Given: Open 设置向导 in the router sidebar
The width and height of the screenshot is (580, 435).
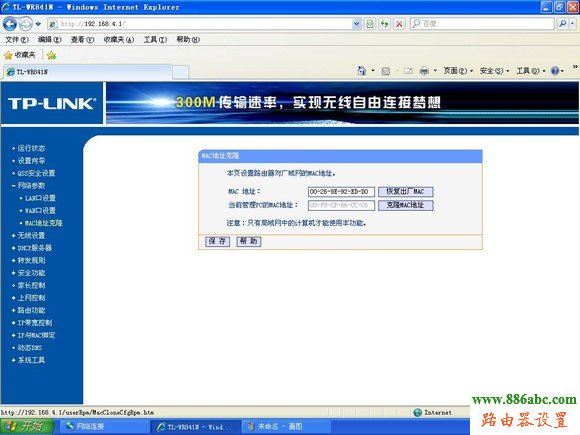Looking at the screenshot, I should pyautogui.click(x=31, y=161).
